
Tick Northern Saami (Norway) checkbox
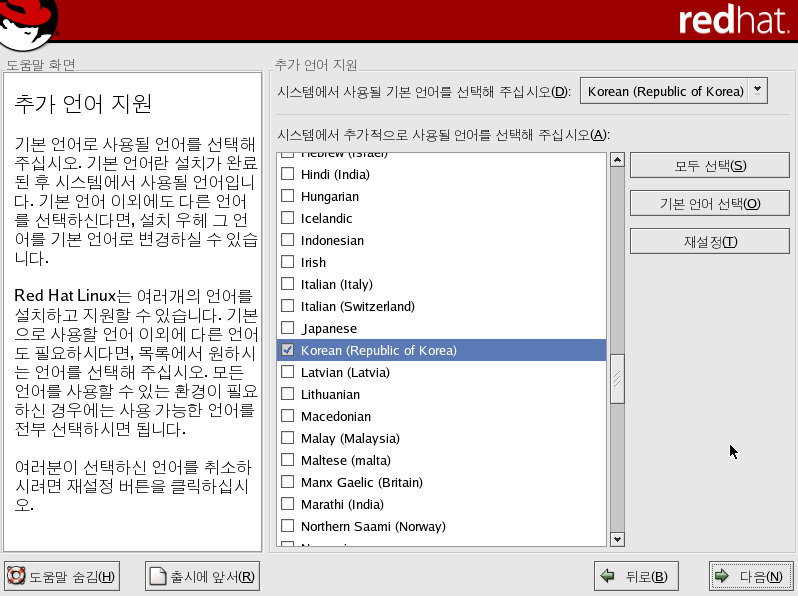pyautogui.click(x=288, y=526)
